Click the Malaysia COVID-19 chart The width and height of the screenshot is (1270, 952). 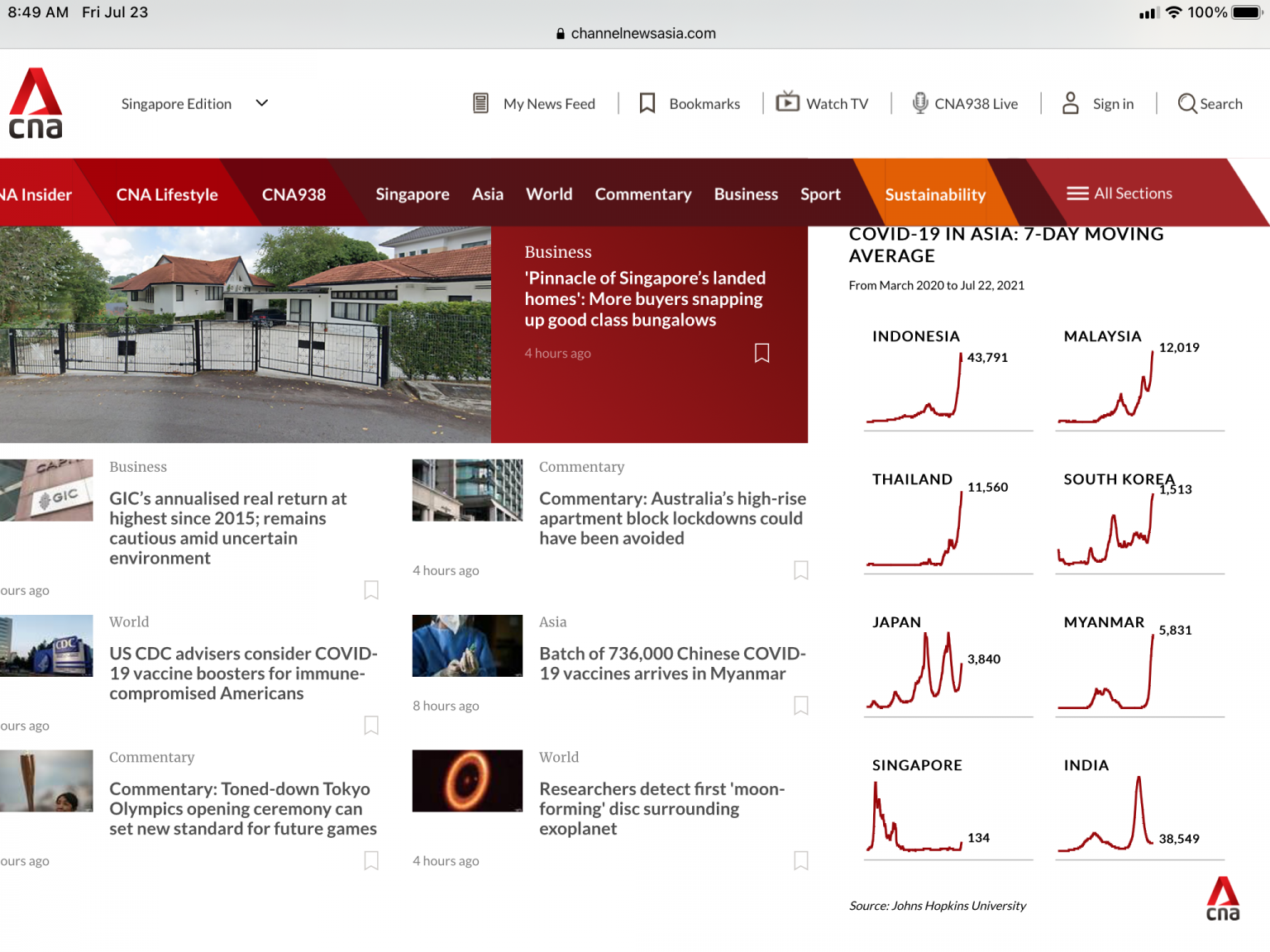[x=1140, y=378]
